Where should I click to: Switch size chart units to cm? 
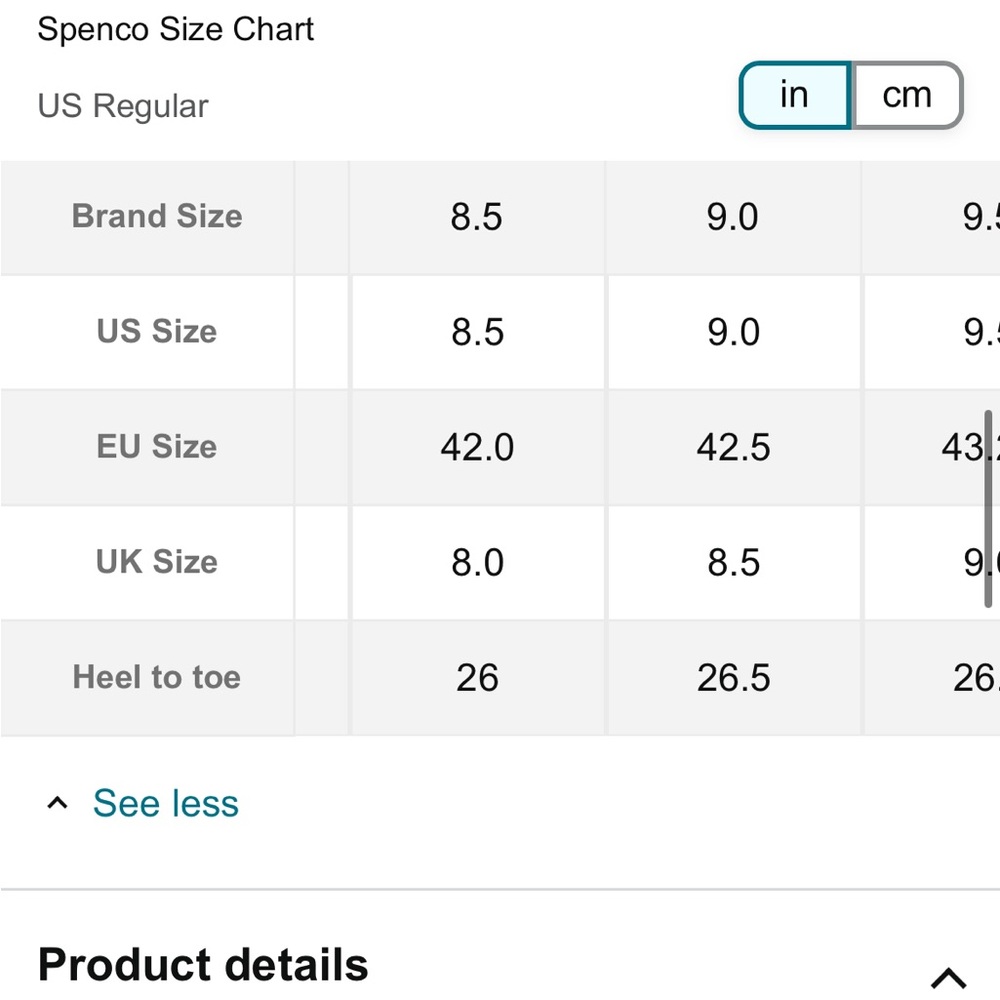click(907, 96)
